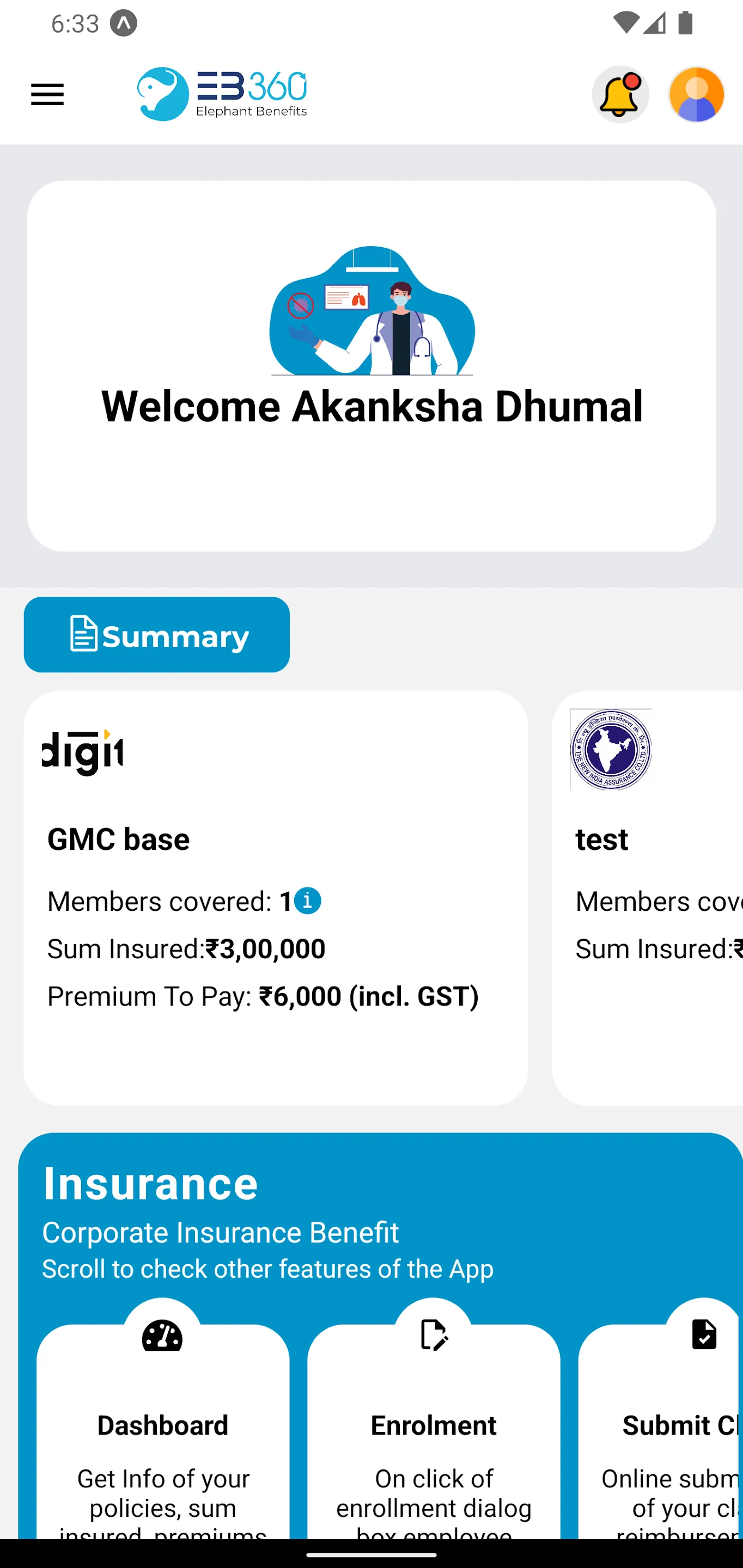Open the user profile avatar
Viewport: 743px width, 1568px height.
pos(696,94)
